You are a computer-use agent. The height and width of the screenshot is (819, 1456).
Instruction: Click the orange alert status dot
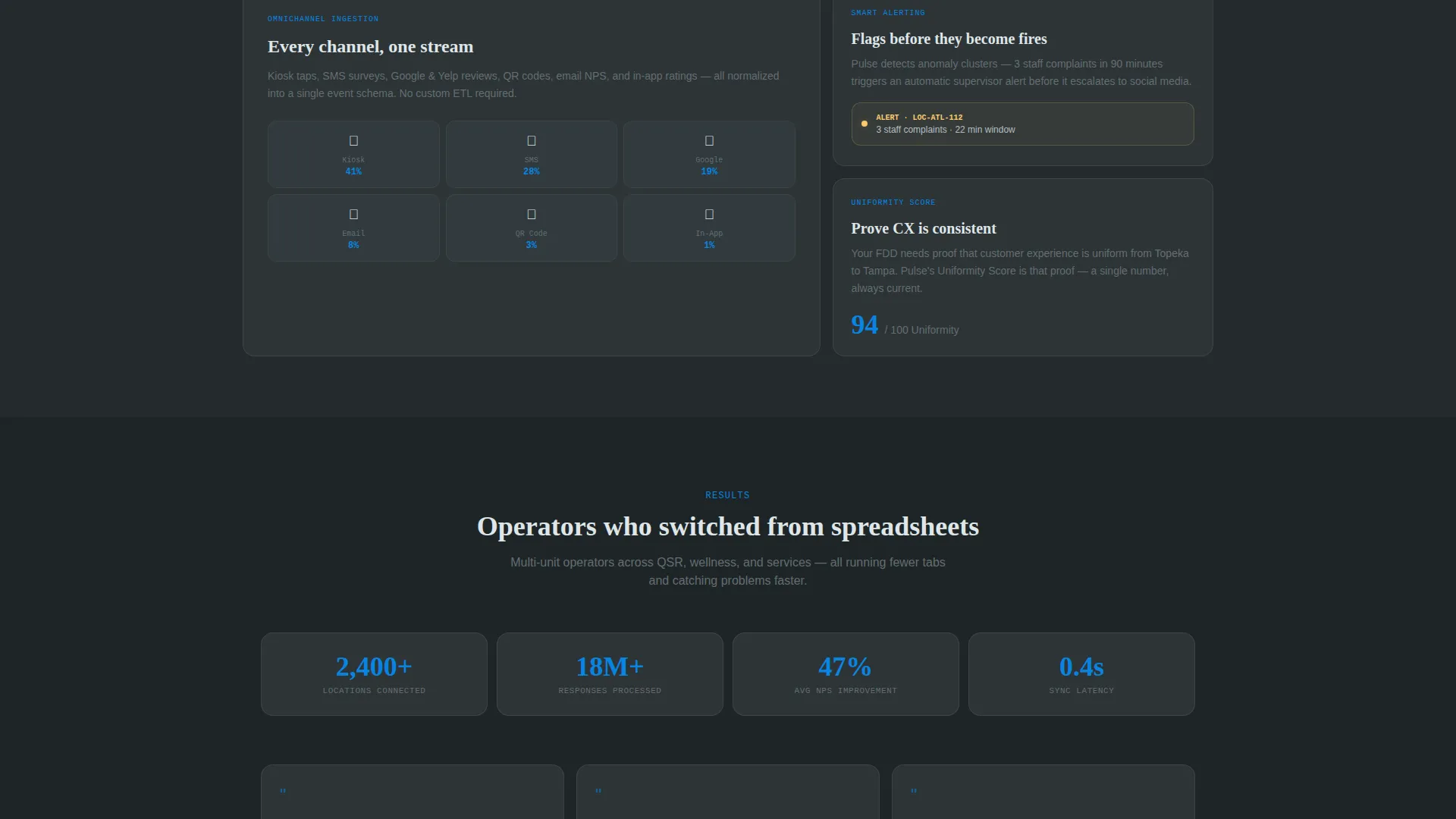point(864,124)
